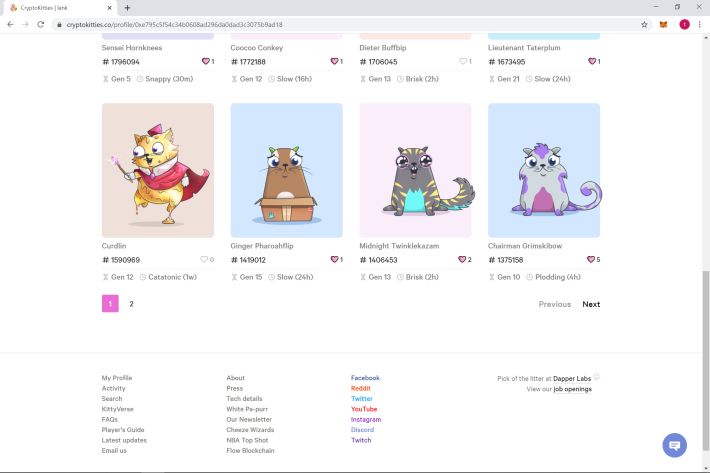Screen dimensions: 710x473
Task: Bookmark this page with star icon
Action: (644, 24)
